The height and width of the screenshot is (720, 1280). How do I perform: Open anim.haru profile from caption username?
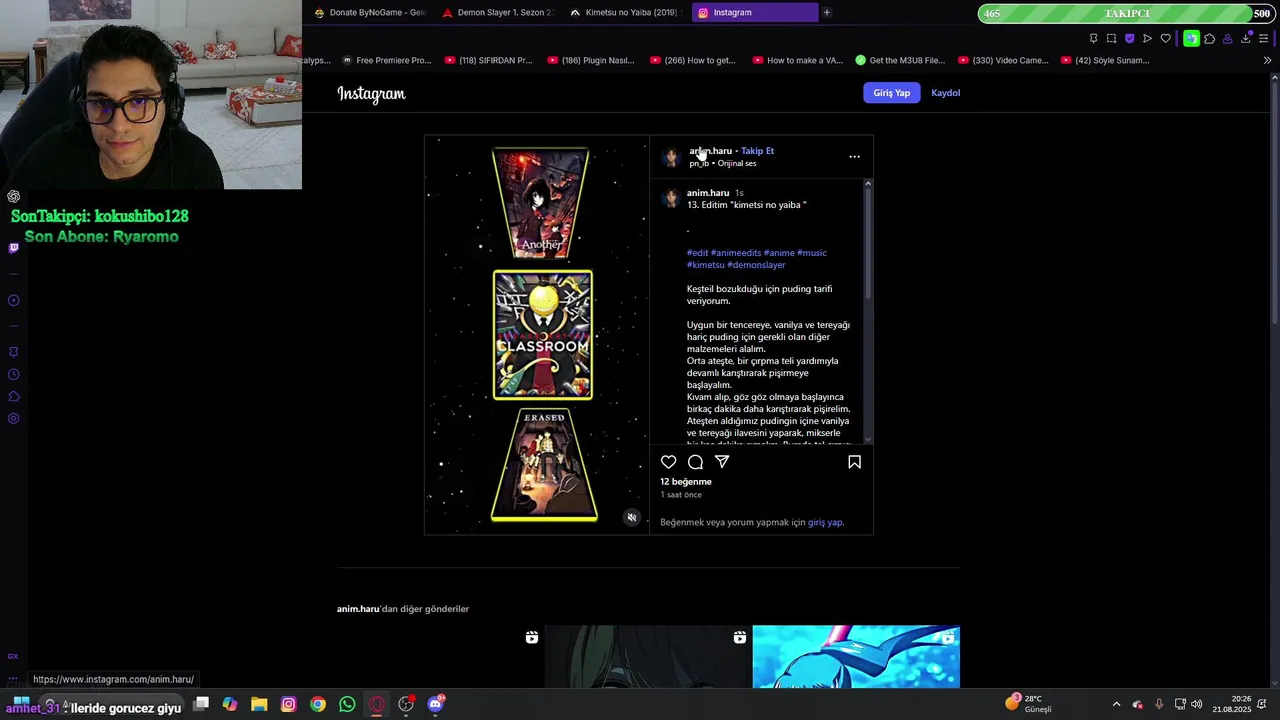[x=708, y=193]
